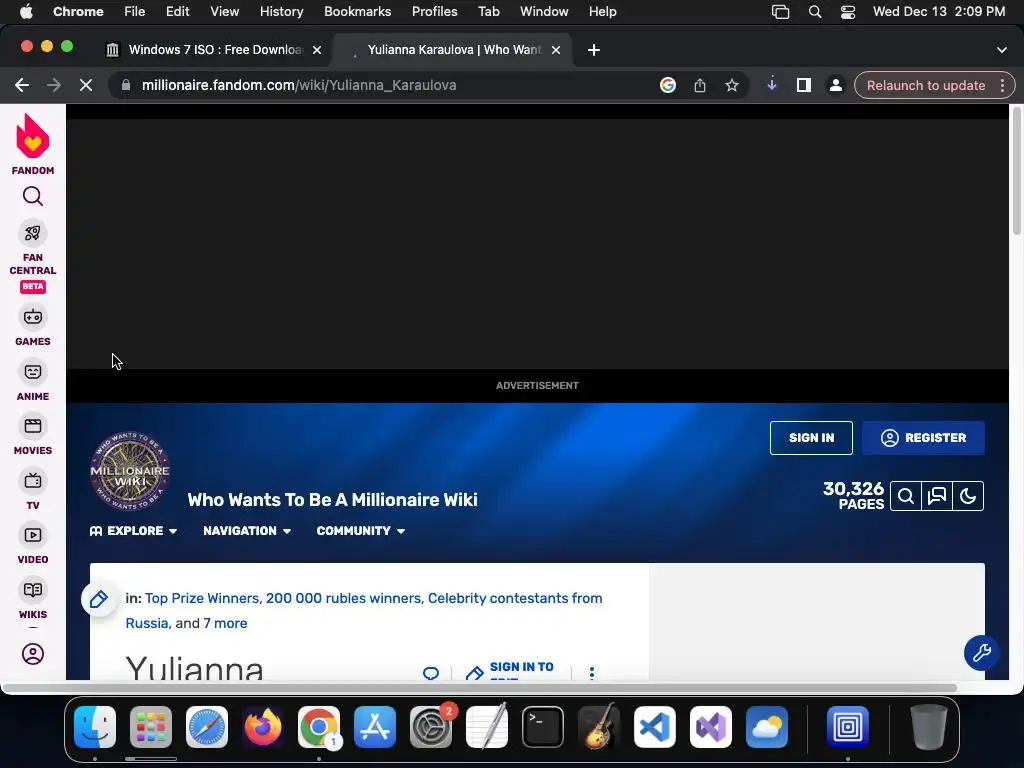Open the Chrome profile avatar

tap(835, 86)
